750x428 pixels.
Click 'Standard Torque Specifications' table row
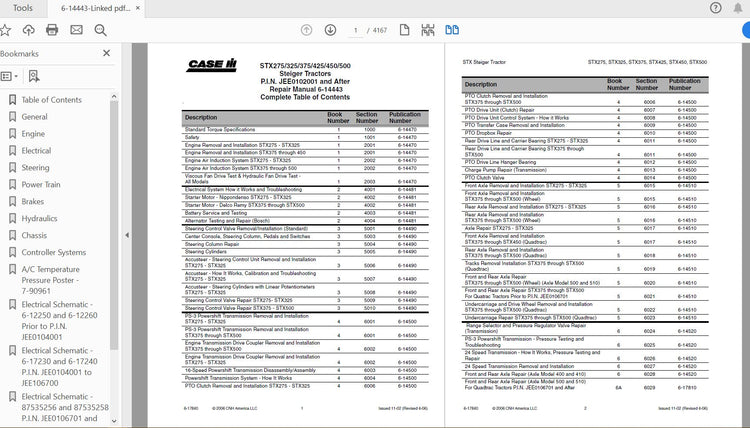click(x=305, y=130)
